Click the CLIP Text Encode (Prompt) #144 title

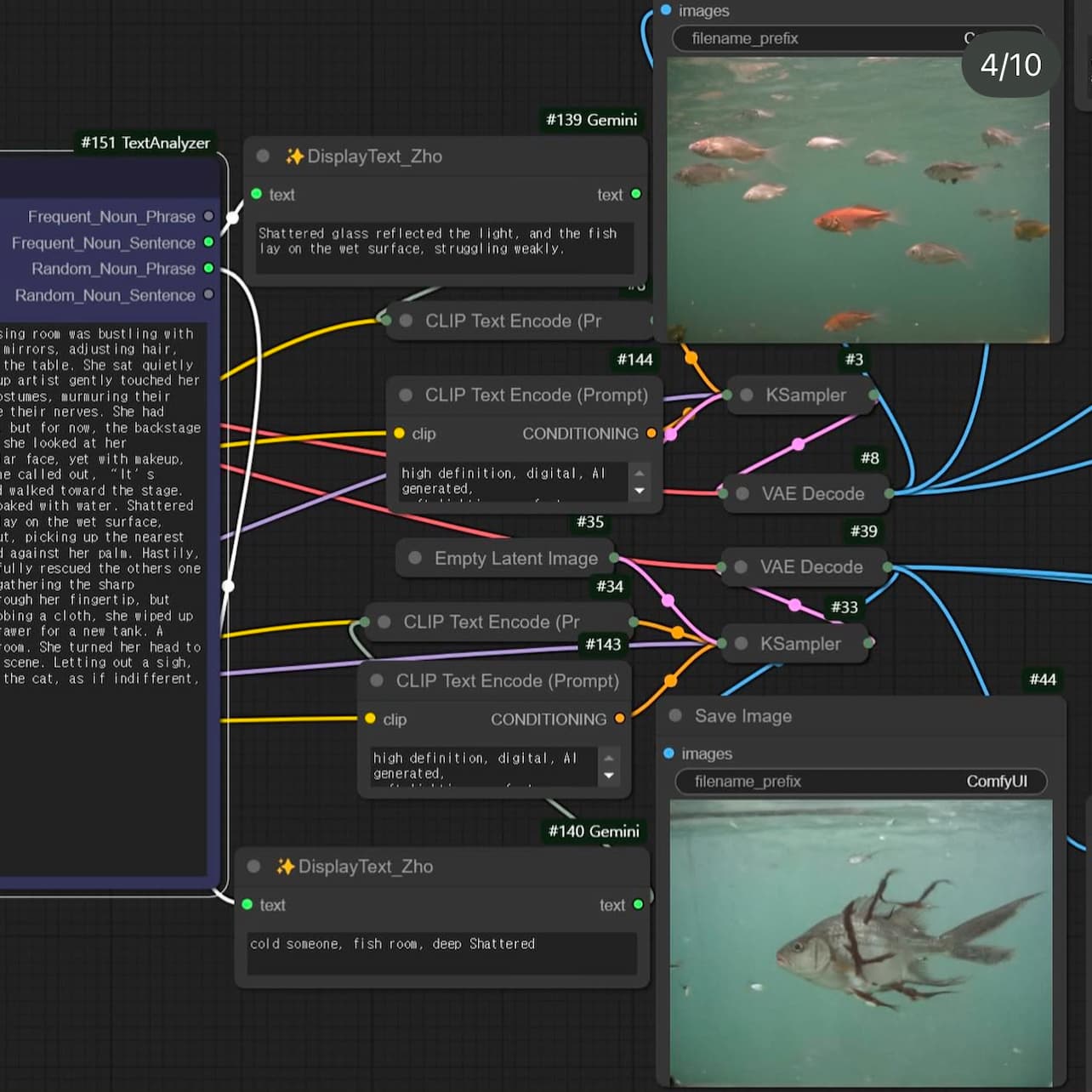pos(536,395)
